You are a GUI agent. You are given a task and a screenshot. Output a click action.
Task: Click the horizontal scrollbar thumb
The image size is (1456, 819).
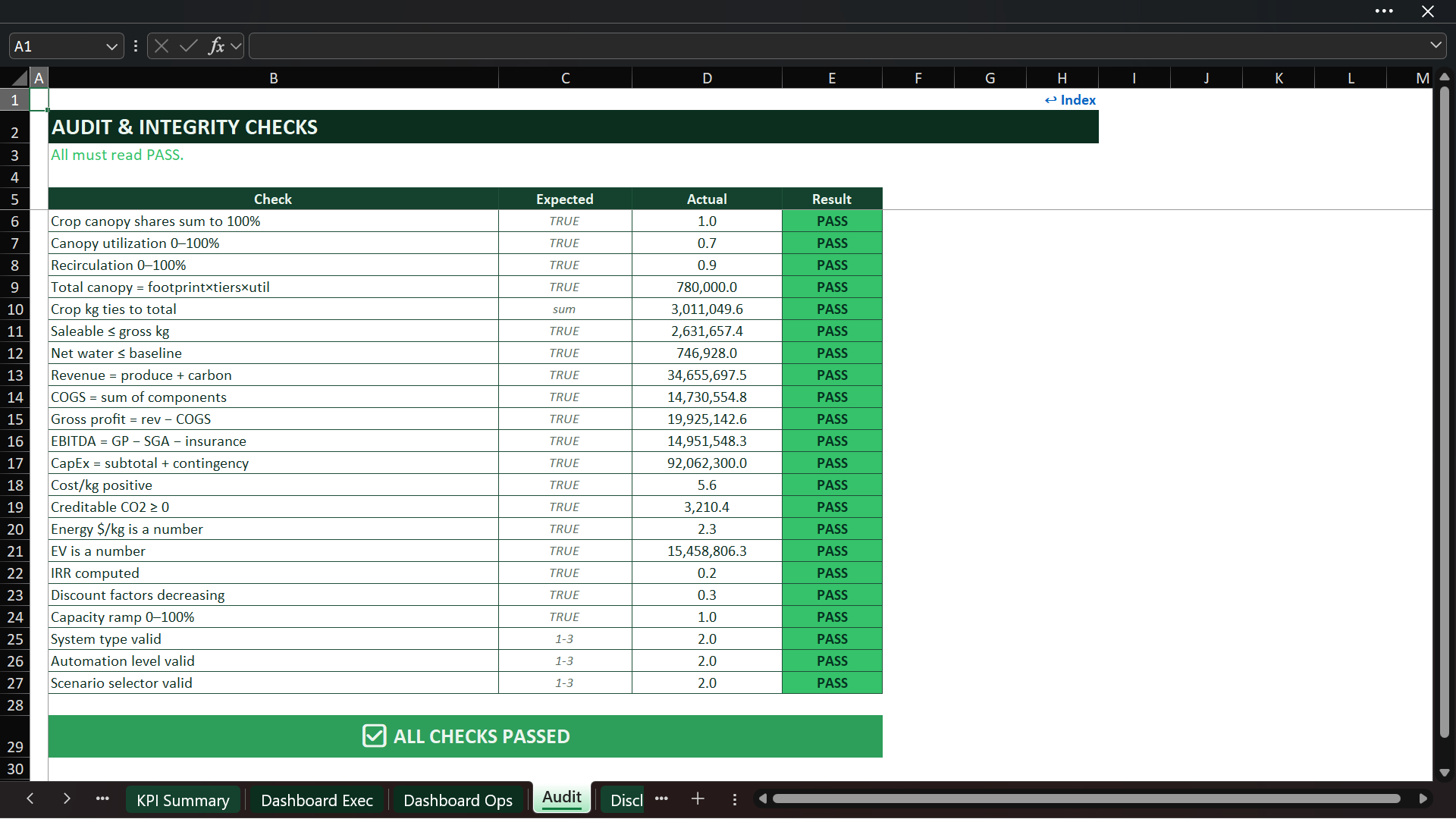point(1086,799)
